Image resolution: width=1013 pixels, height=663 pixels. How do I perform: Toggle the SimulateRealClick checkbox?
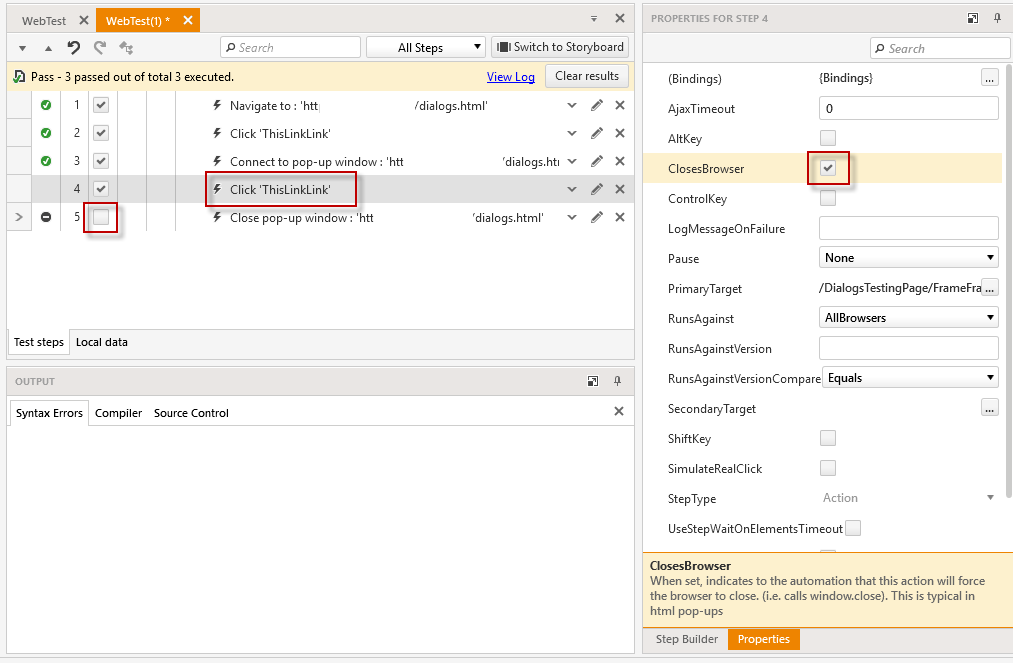click(x=828, y=468)
